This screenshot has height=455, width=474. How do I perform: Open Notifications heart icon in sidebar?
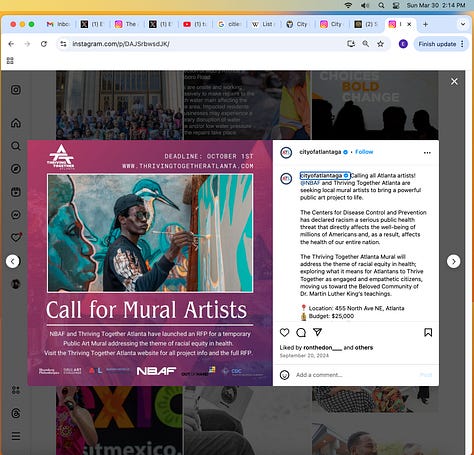click(16, 237)
